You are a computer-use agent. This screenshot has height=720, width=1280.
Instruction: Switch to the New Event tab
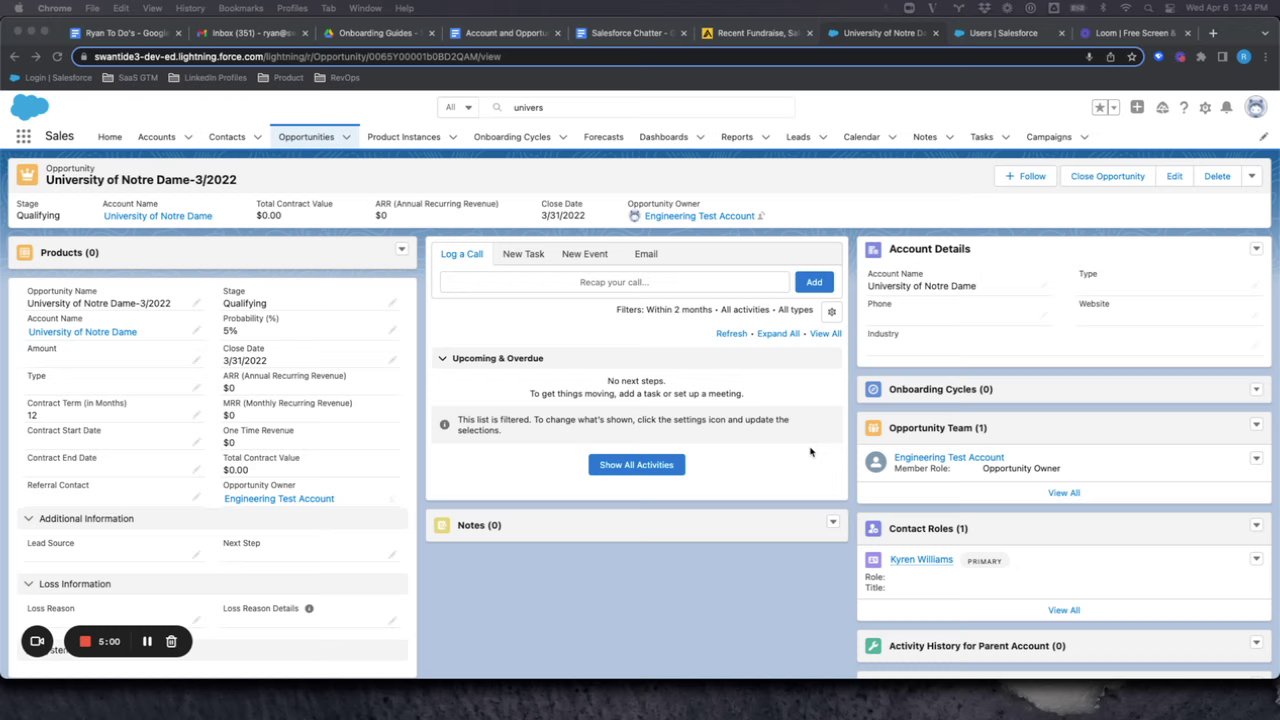pos(584,254)
